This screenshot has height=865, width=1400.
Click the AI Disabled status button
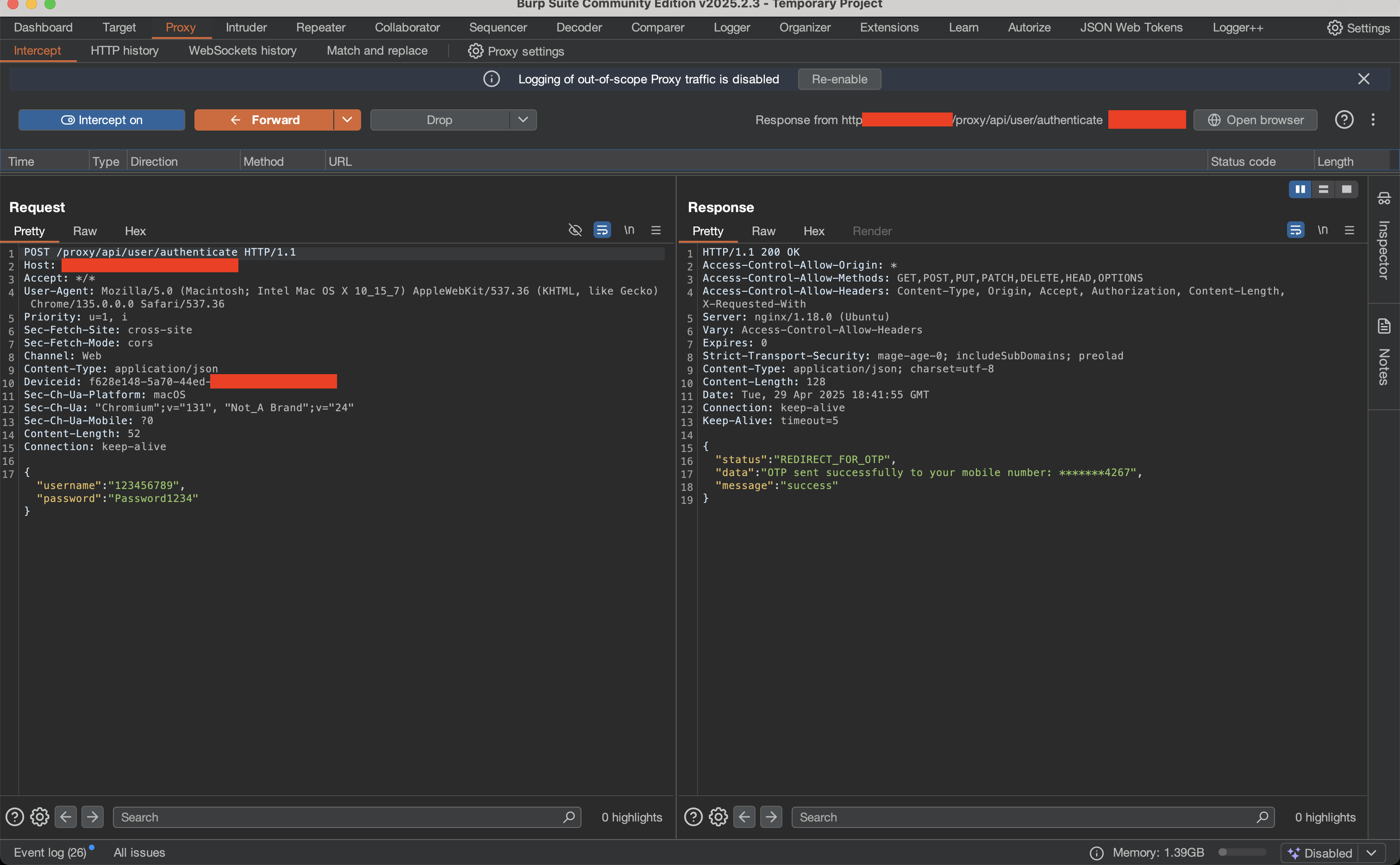tap(1319, 853)
